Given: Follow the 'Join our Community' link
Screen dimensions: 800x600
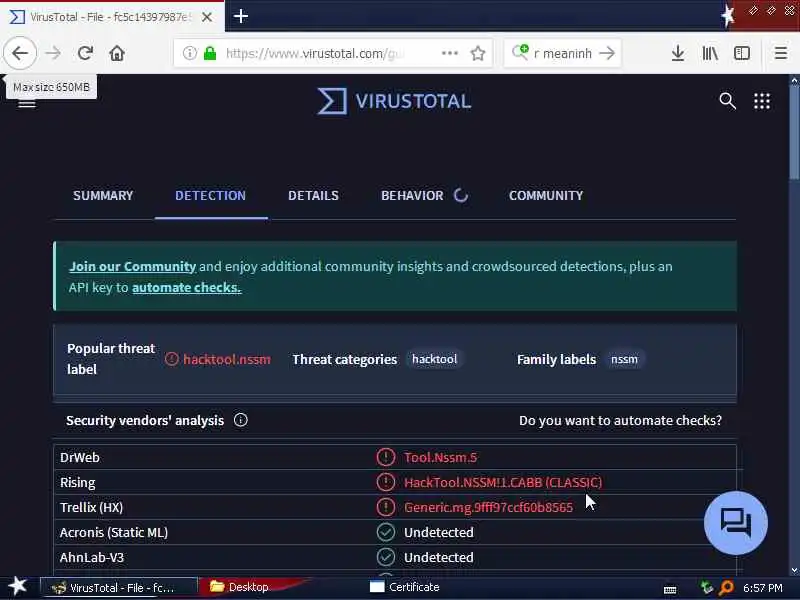Looking at the screenshot, I should (x=133, y=266).
